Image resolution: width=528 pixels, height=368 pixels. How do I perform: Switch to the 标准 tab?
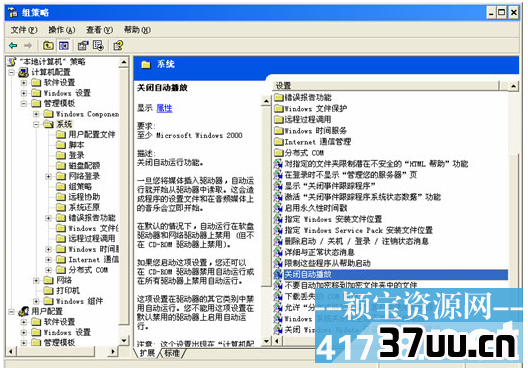tap(172, 353)
